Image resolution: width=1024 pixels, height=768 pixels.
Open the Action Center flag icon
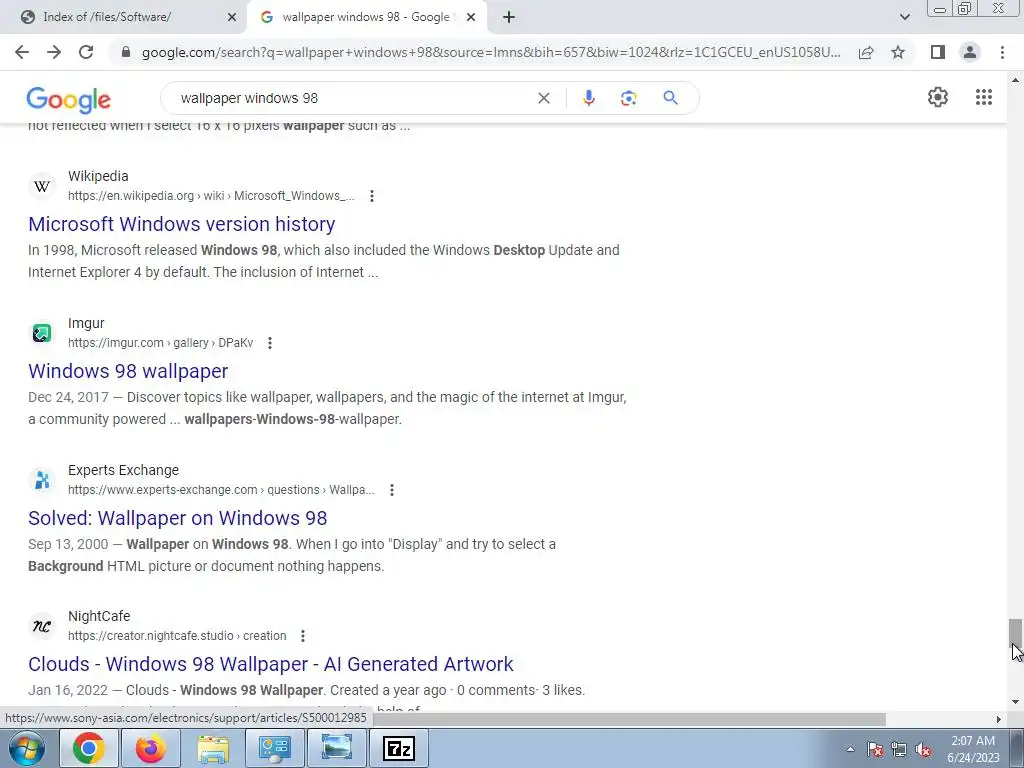click(x=875, y=749)
